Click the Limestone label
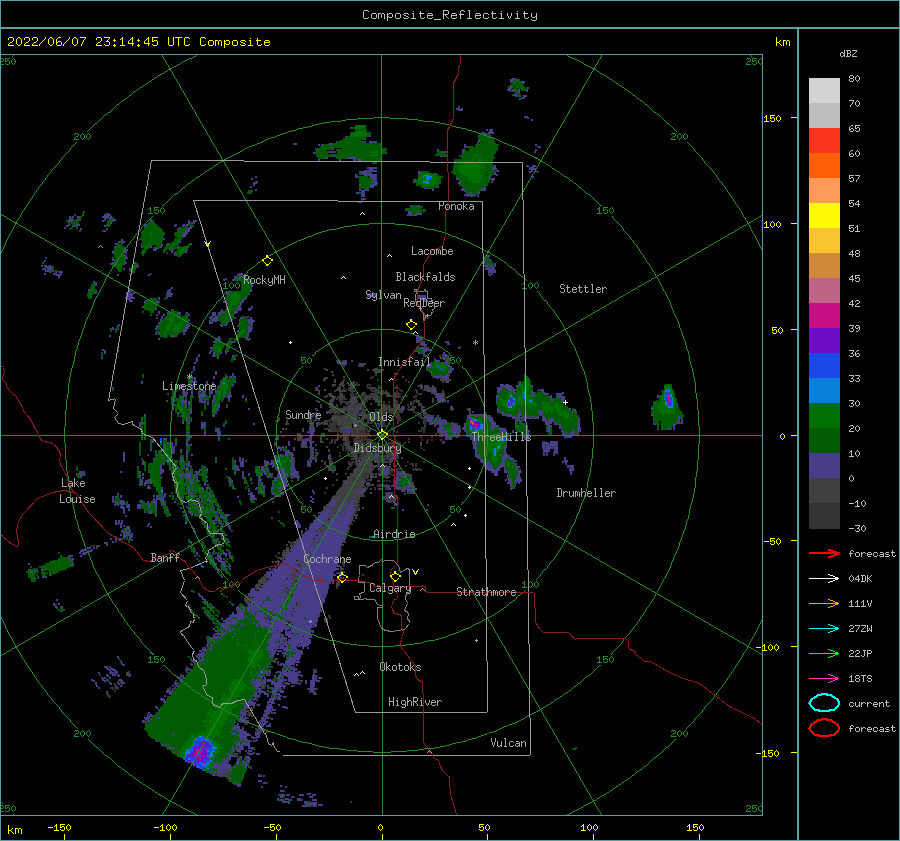 pyautogui.click(x=189, y=386)
